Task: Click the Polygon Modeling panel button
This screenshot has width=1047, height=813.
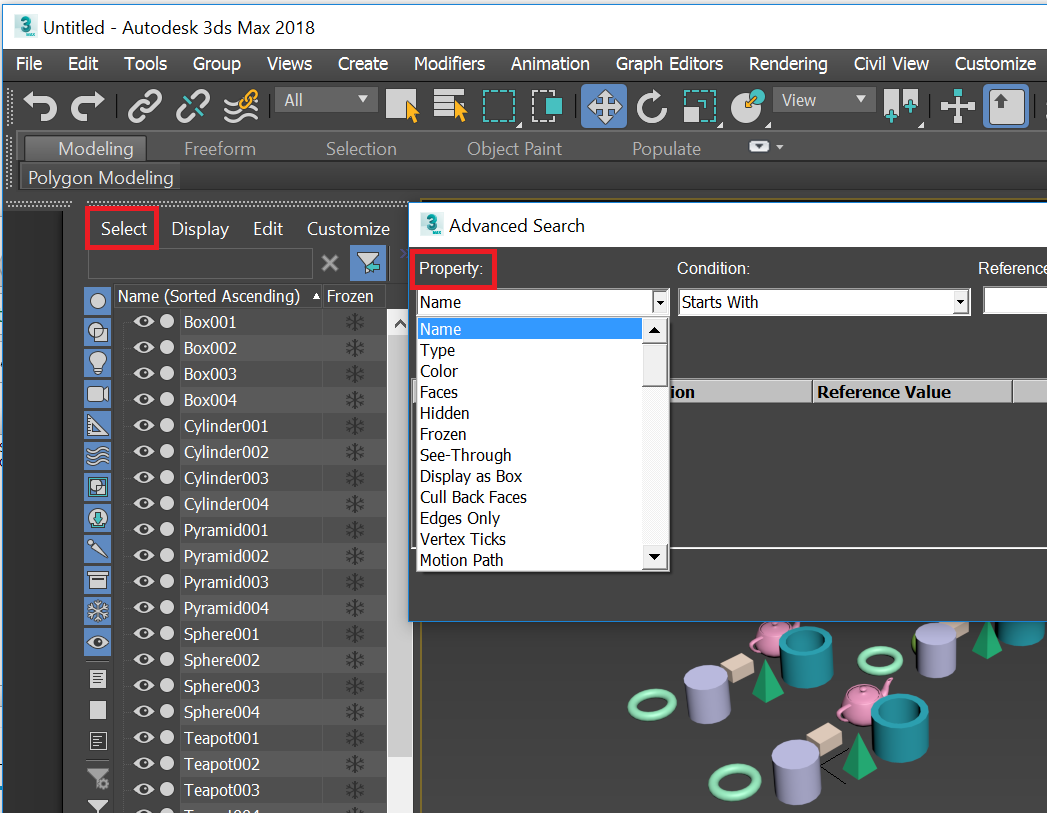Action: click(101, 178)
